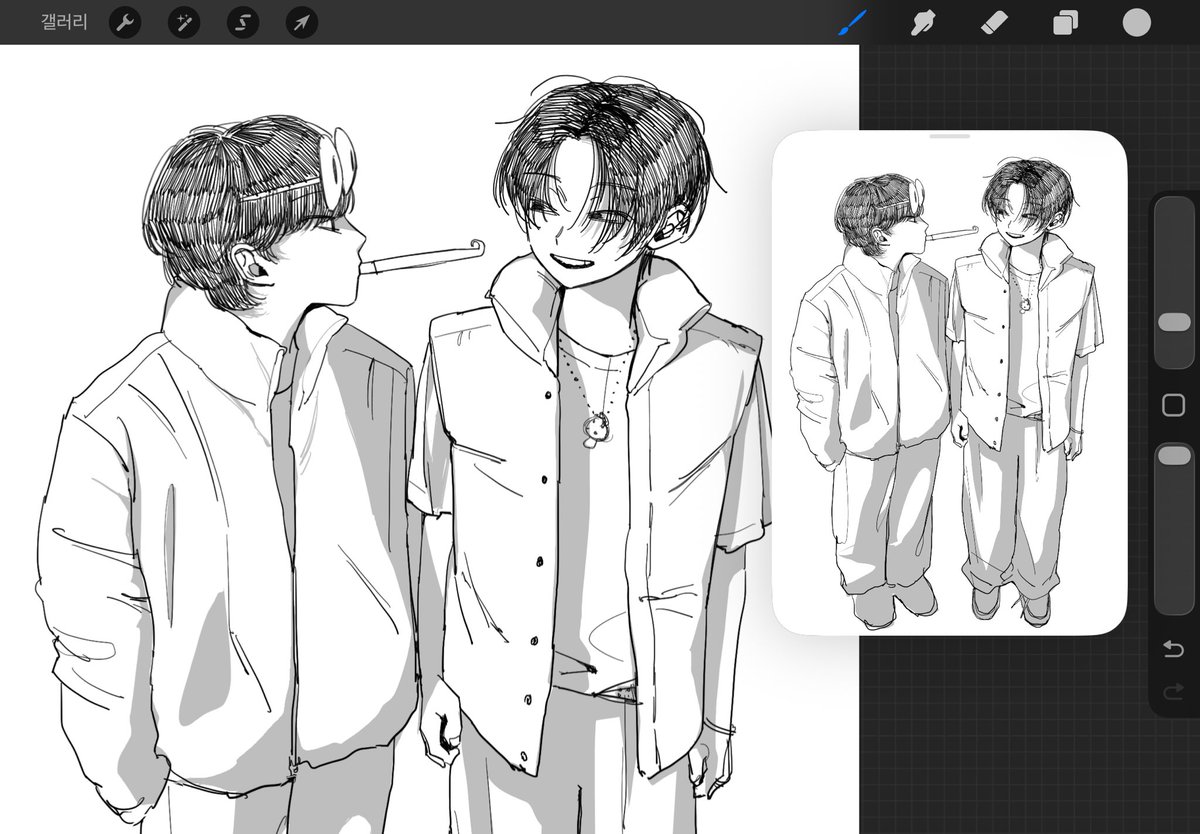Open the Adjustments magic wand menu
Image resolution: width=1200 pixels, height=834 pixels.
tap(183, 22)
